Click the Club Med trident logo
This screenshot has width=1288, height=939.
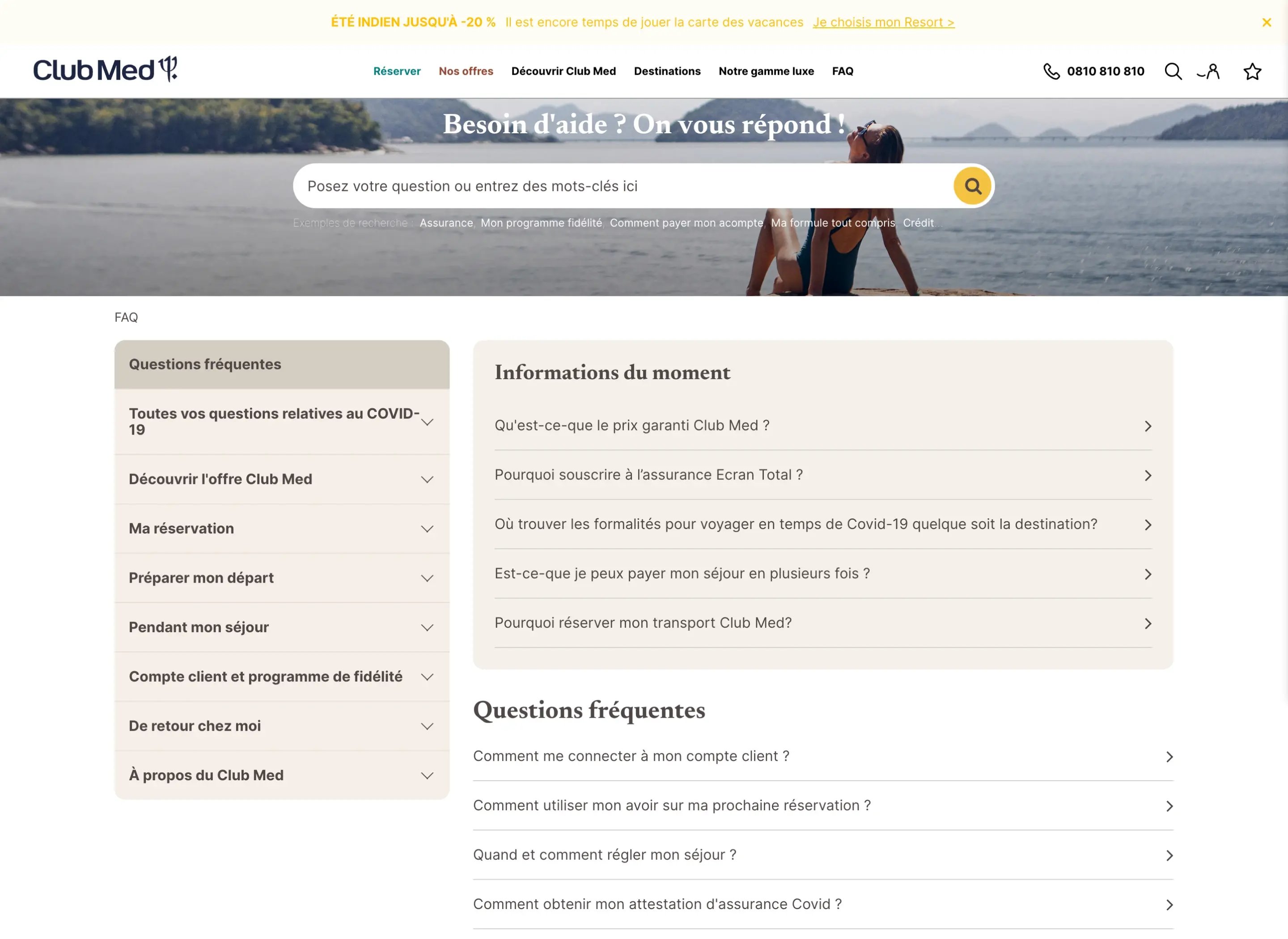(x=106, y=69)
